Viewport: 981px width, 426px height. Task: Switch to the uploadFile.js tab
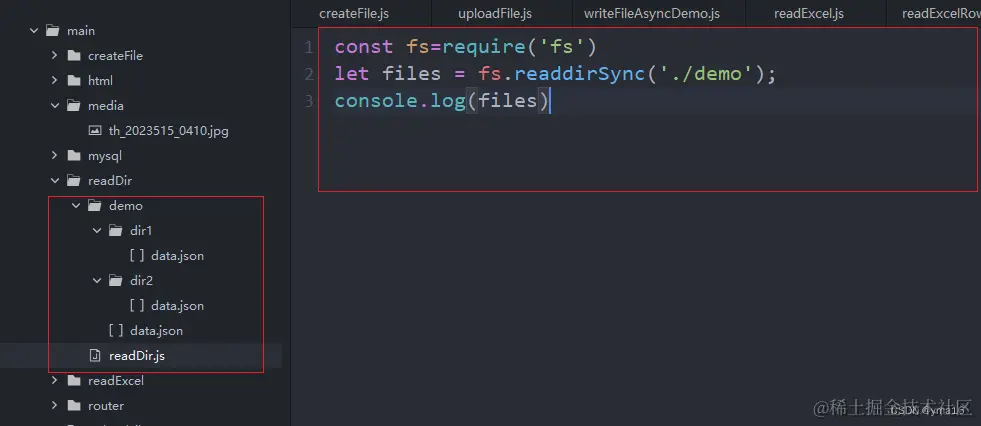click(495, 14)
